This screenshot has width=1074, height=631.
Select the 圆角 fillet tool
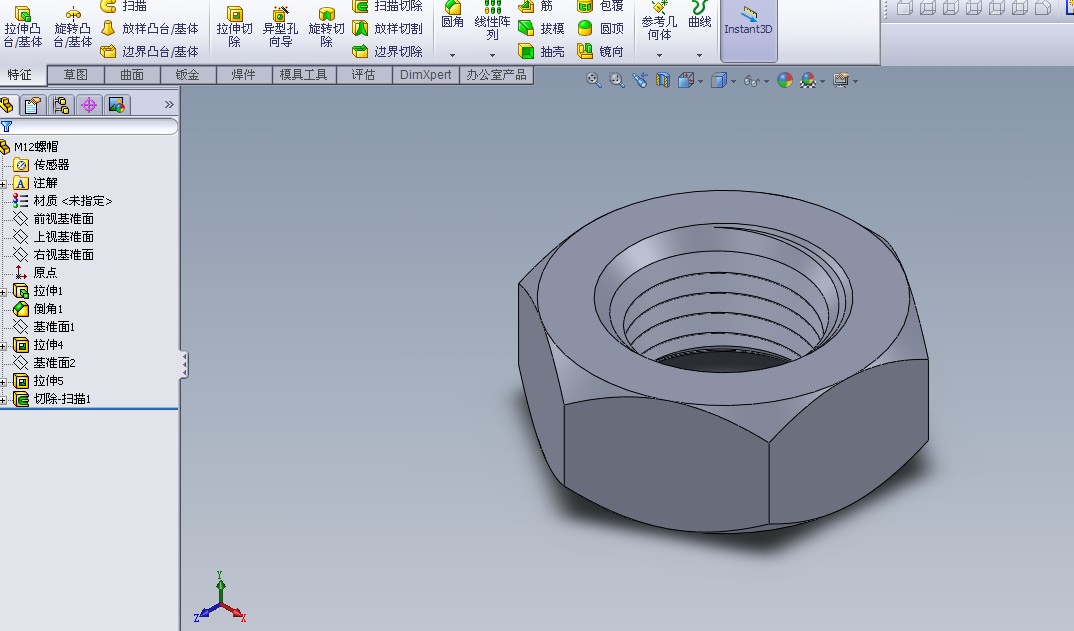(452, 15)
